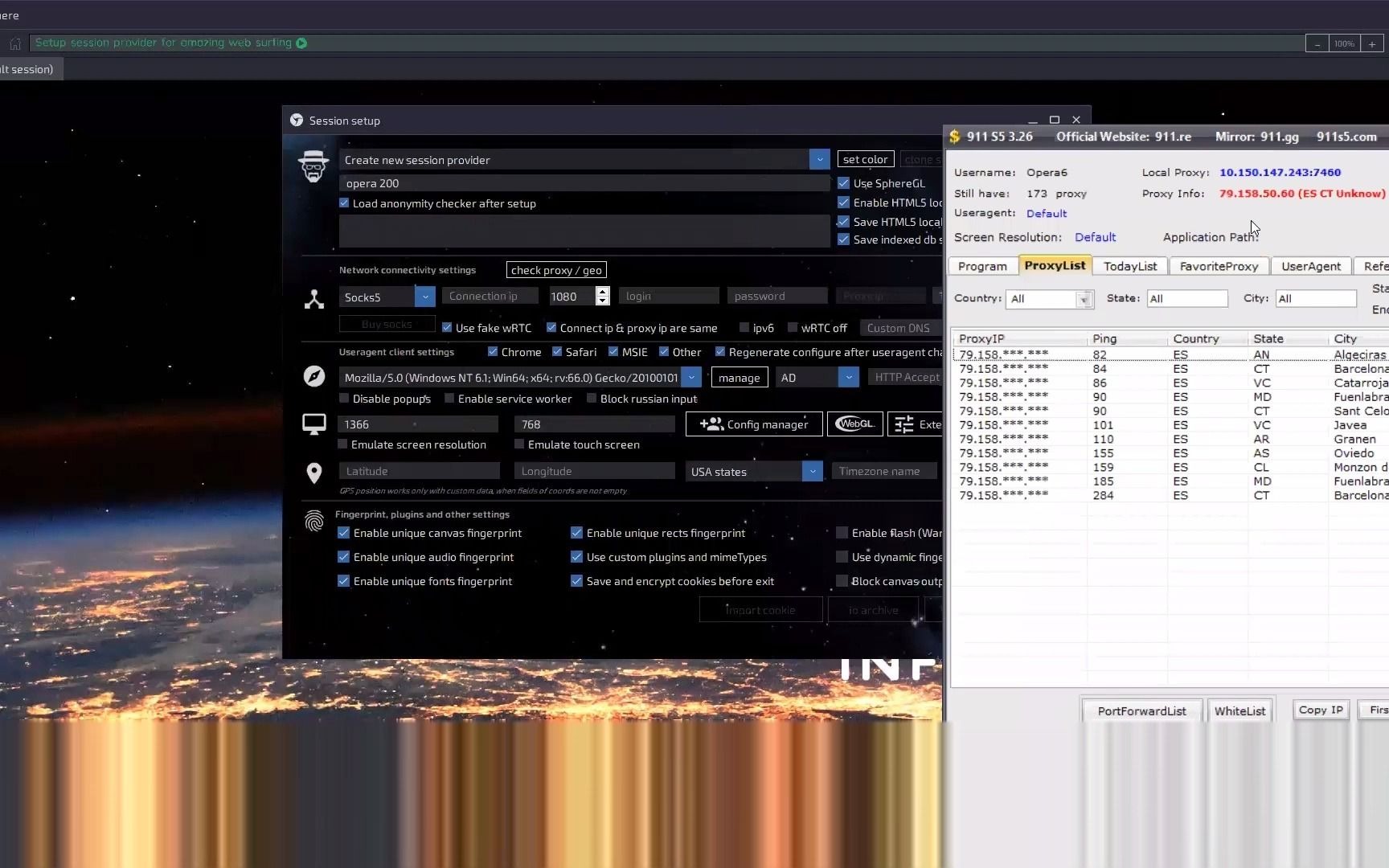The image size is (1389, 868).
Task: Click the zoom in plus button
Action: pos(1372,44)
